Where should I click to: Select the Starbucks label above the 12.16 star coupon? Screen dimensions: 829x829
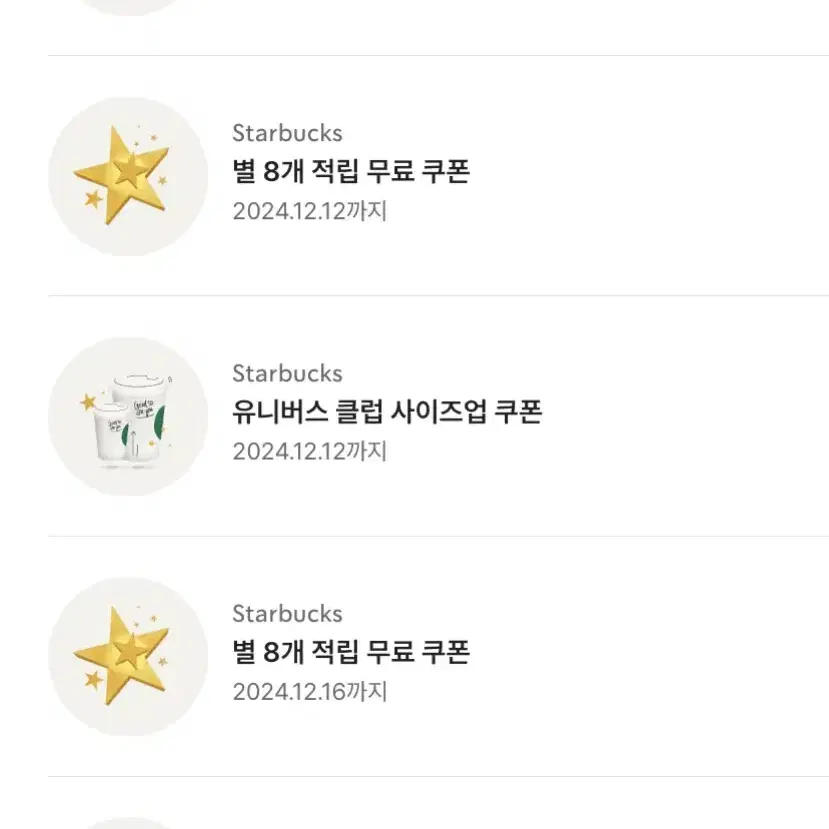(287, 614)
